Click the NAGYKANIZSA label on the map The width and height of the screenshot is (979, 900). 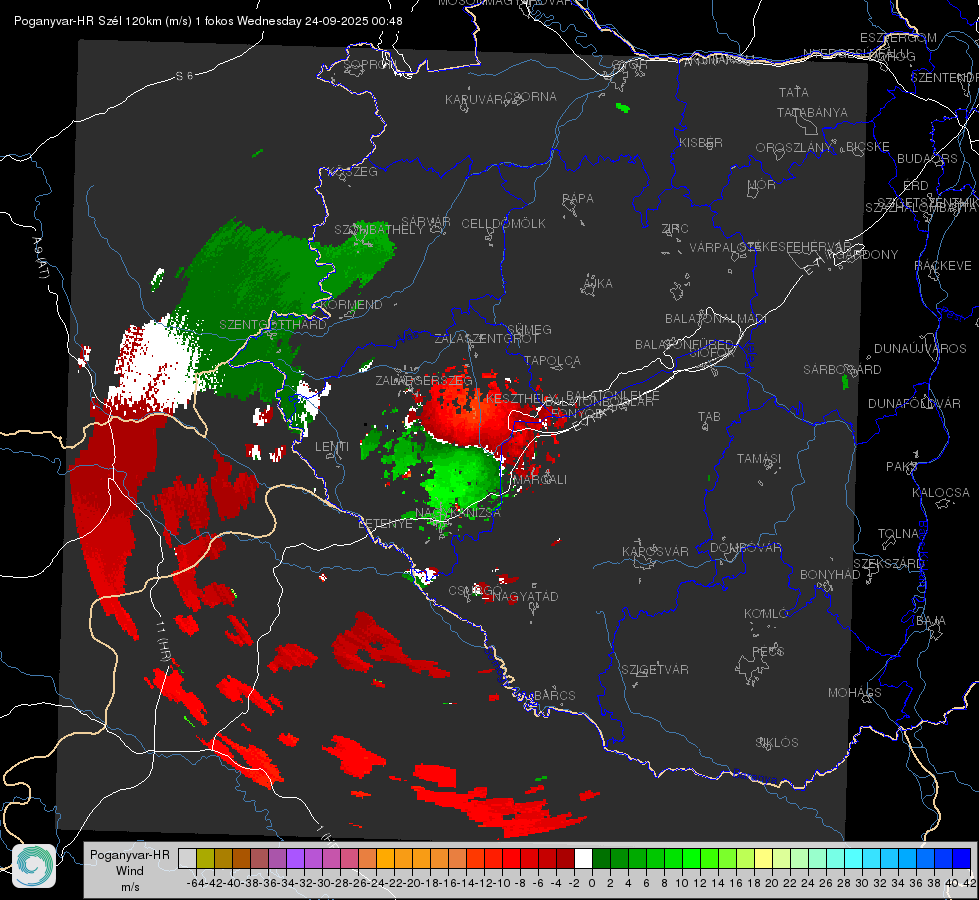458,512
